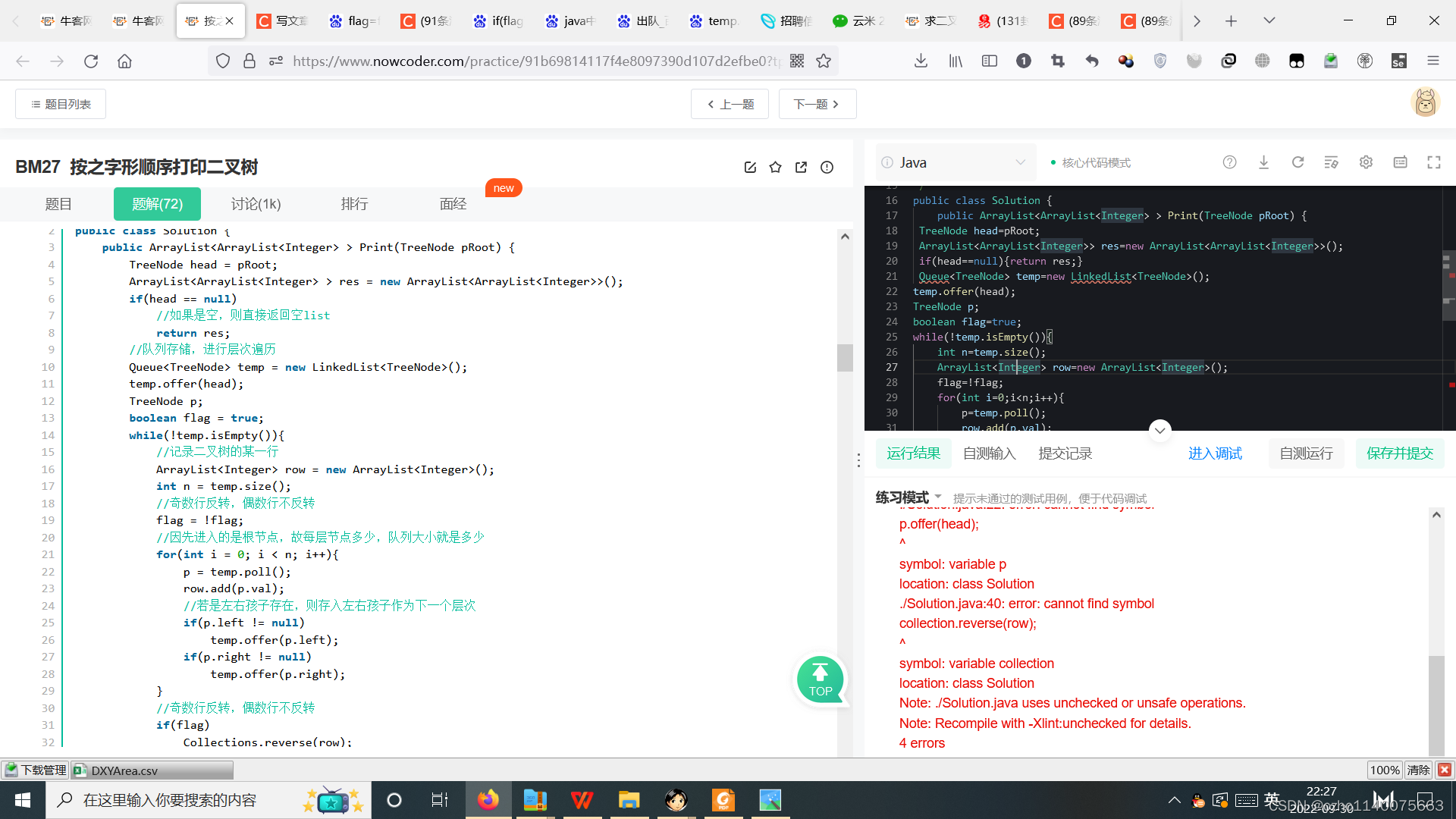Image resolution: width=1456 pixels, height=819 pixels.
Task: Open the editor help question mark icon
Action: click(1229, 162)
